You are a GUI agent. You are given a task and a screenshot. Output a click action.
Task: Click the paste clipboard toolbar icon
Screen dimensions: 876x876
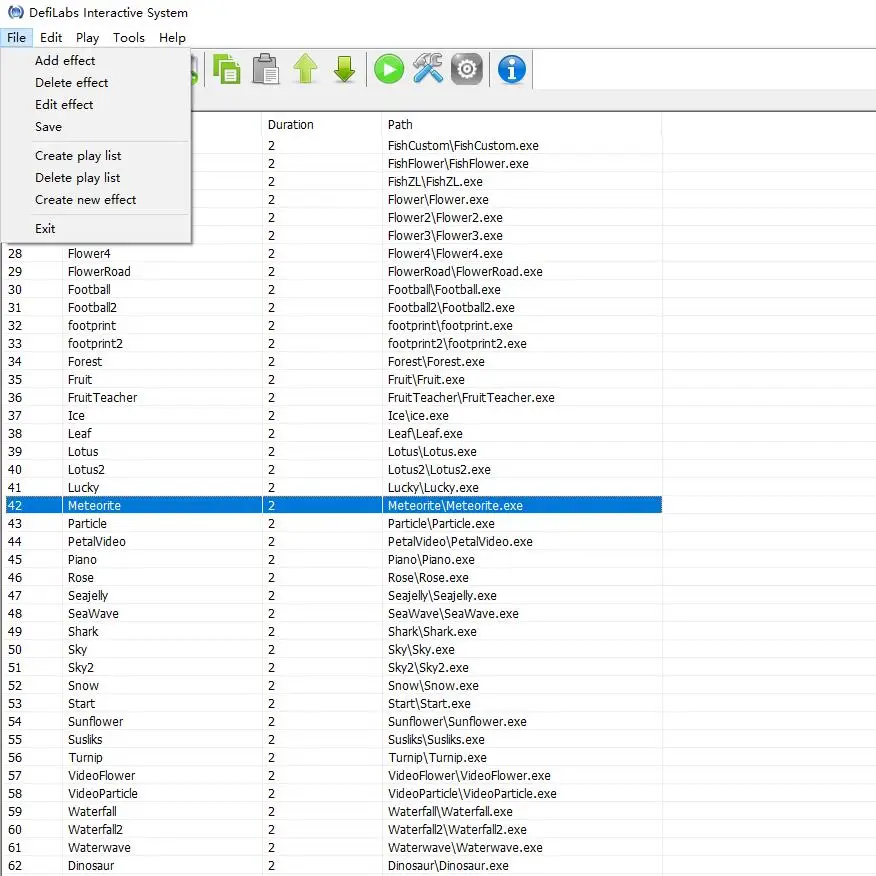click(266, 69)
